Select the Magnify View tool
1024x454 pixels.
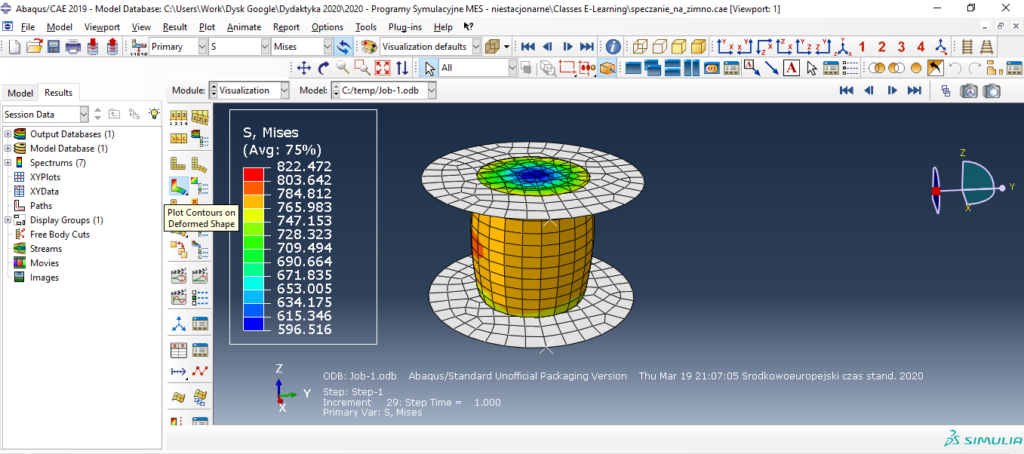tap(342, 67)
